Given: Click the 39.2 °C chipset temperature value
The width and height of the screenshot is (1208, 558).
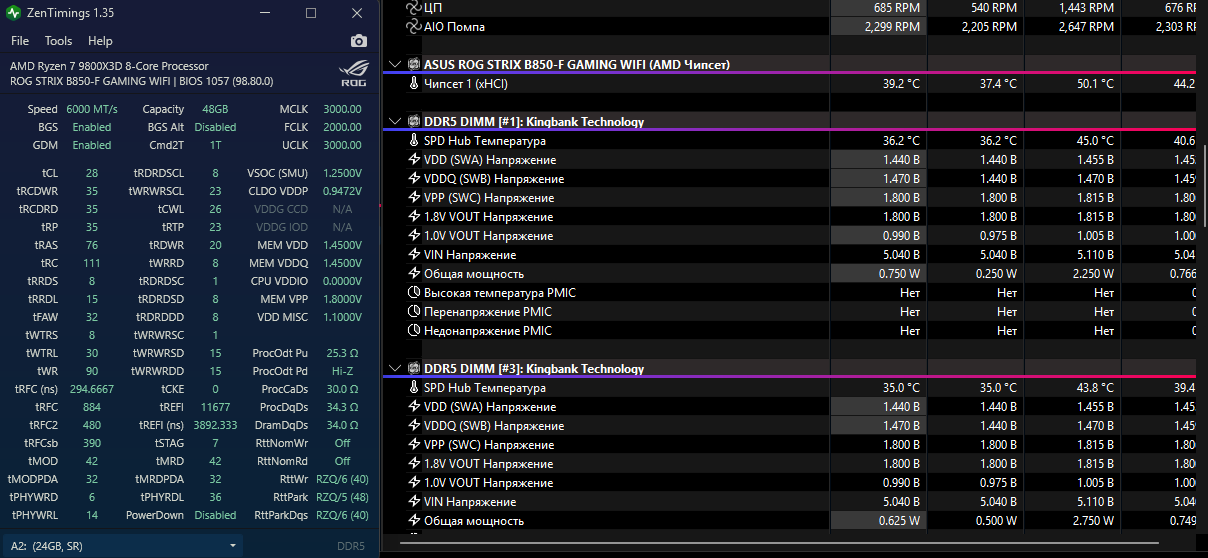Looking at the screenshot, I should tap(901, 84).
